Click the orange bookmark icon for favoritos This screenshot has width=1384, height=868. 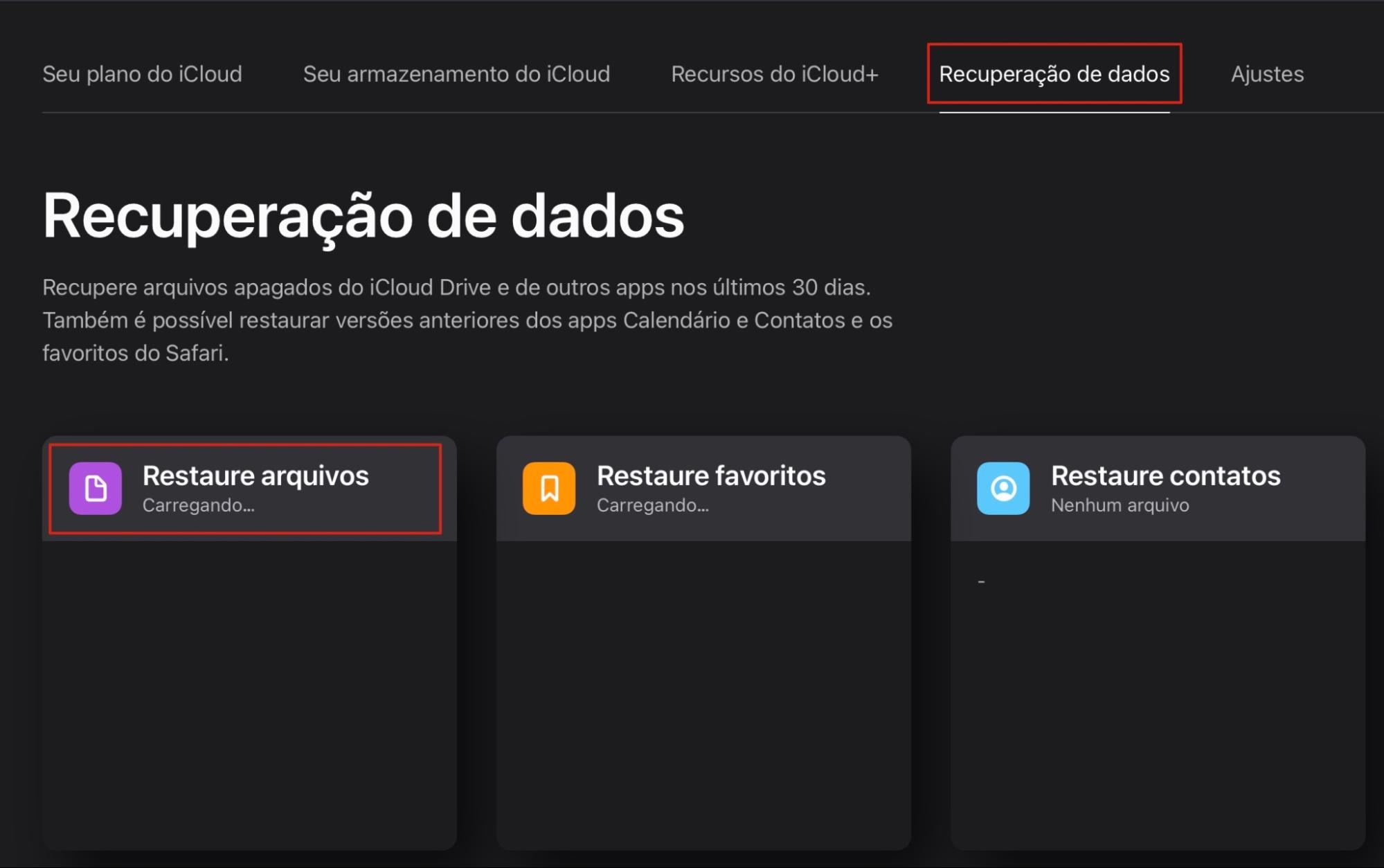click(x=549, y=489)
